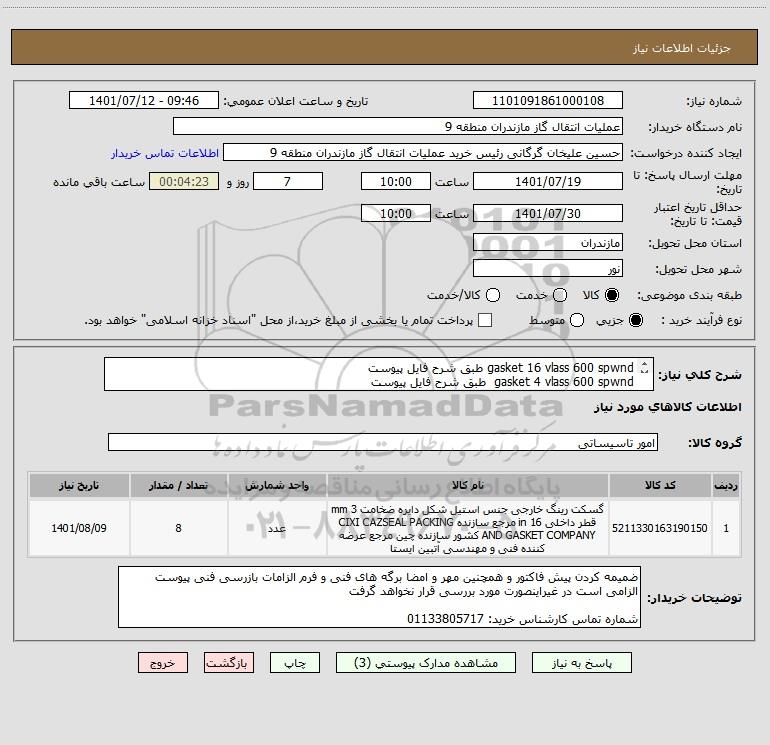Click the کد کالا column header
This screenshot has height=745, width=770.
pos(660,485)
